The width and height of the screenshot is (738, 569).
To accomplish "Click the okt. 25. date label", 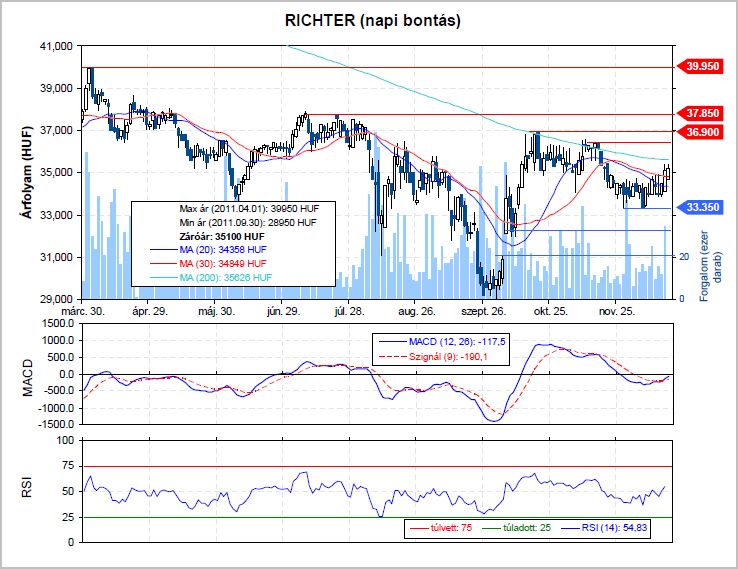I will coord(551,312).
